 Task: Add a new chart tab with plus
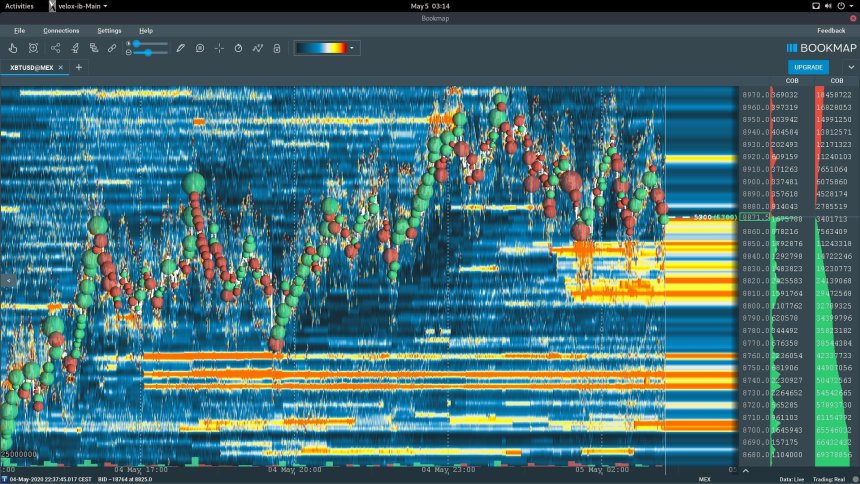pos(79,67)
